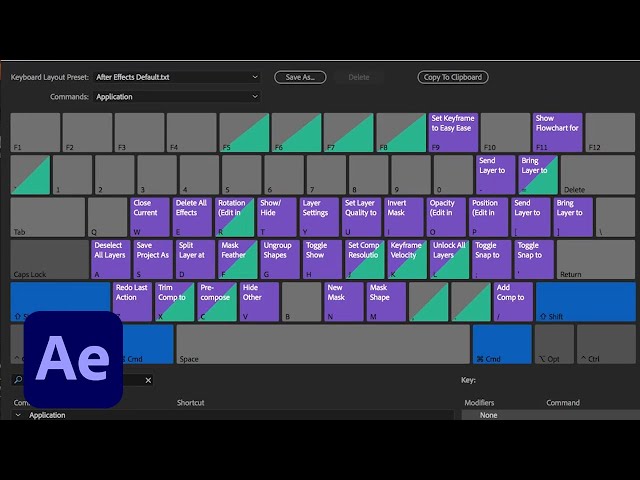The width and height of the screenshot is (640, 480).
Task: Select the Z Redo Last Action key
Action: (x=132, y=302)
